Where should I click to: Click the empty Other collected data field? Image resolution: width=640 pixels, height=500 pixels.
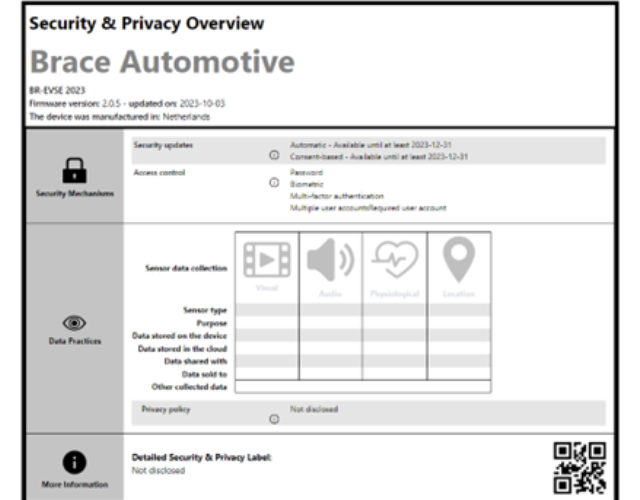363,387
